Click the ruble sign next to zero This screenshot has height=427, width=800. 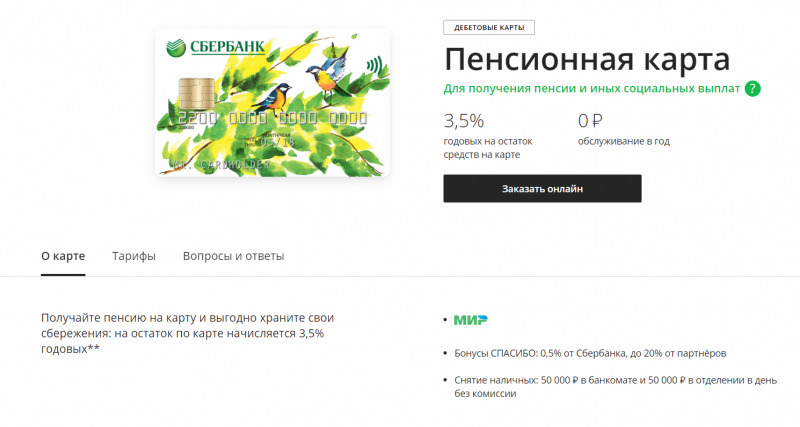pyautogui.click(x=597, y=121)
